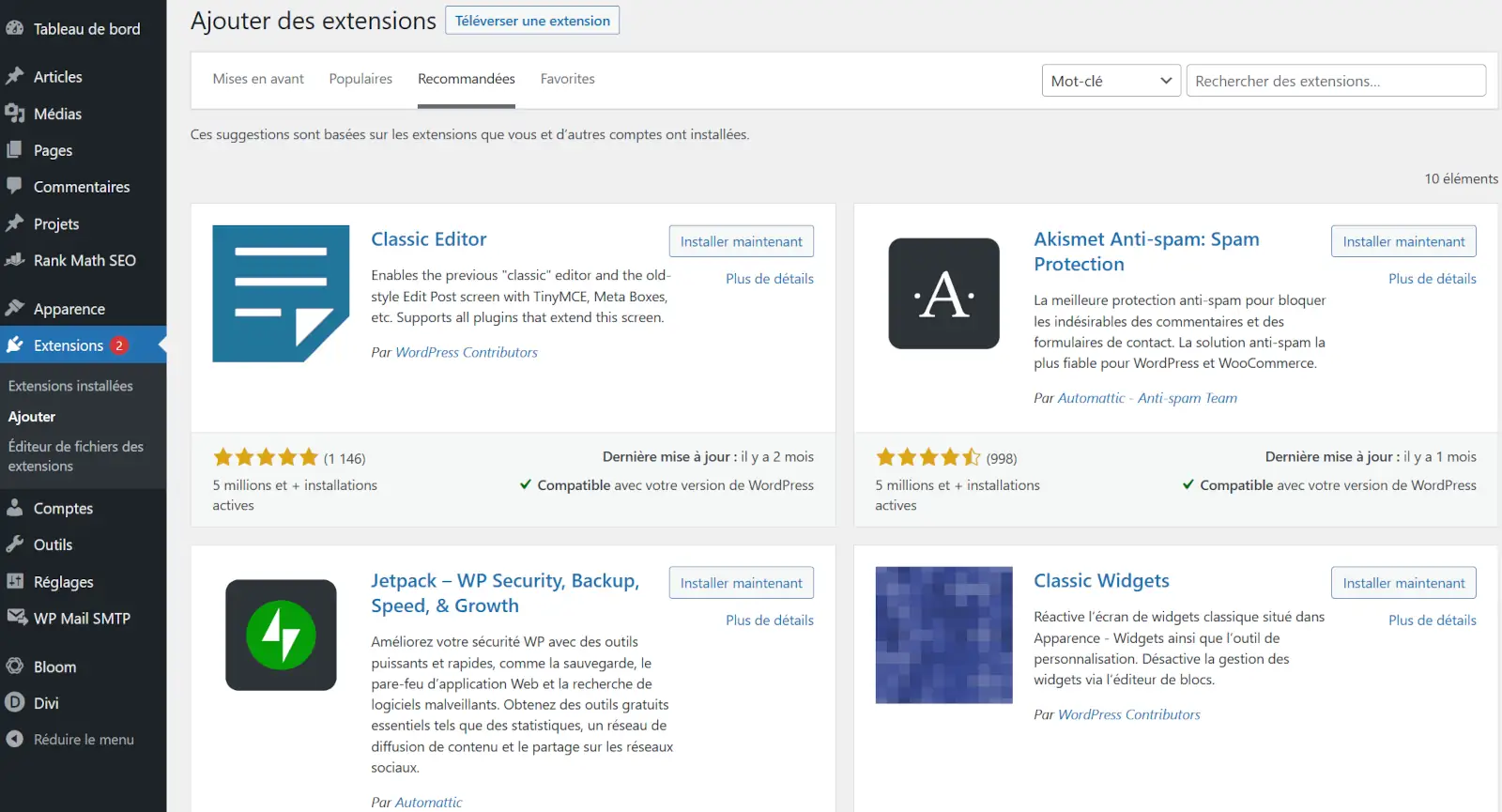This screenshot has height=812, width=1502.
Task: Focus the Rechercher des extensions search field
Action: pos(1336,81)
